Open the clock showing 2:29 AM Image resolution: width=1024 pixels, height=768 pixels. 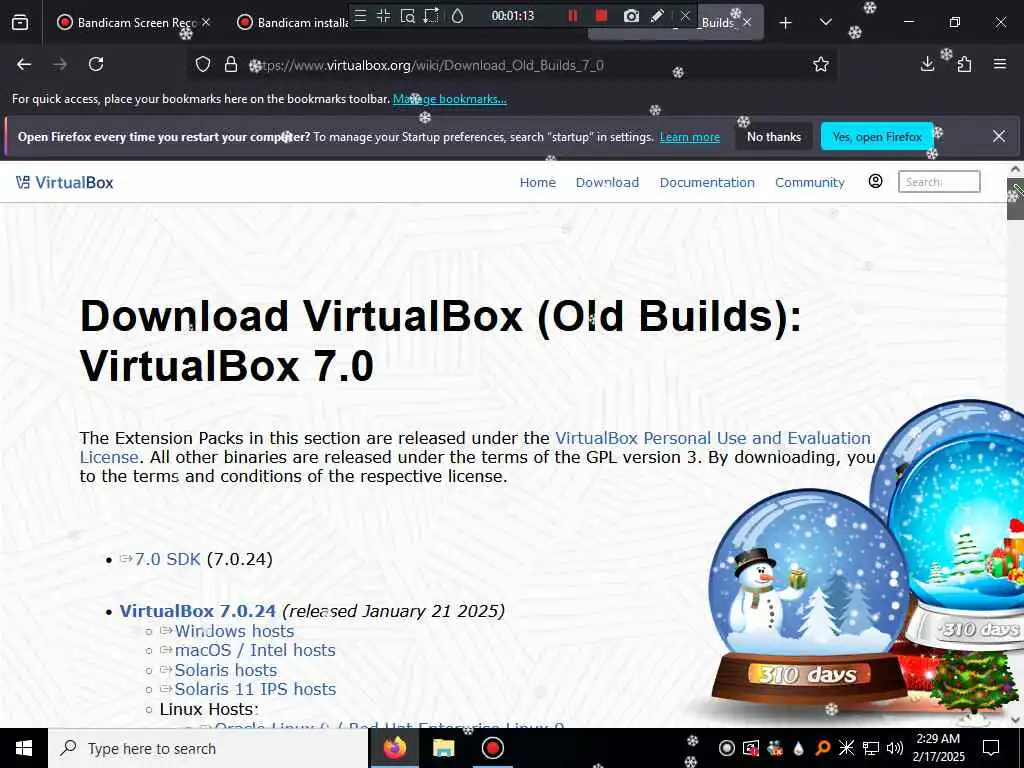[x=938, y=748]
